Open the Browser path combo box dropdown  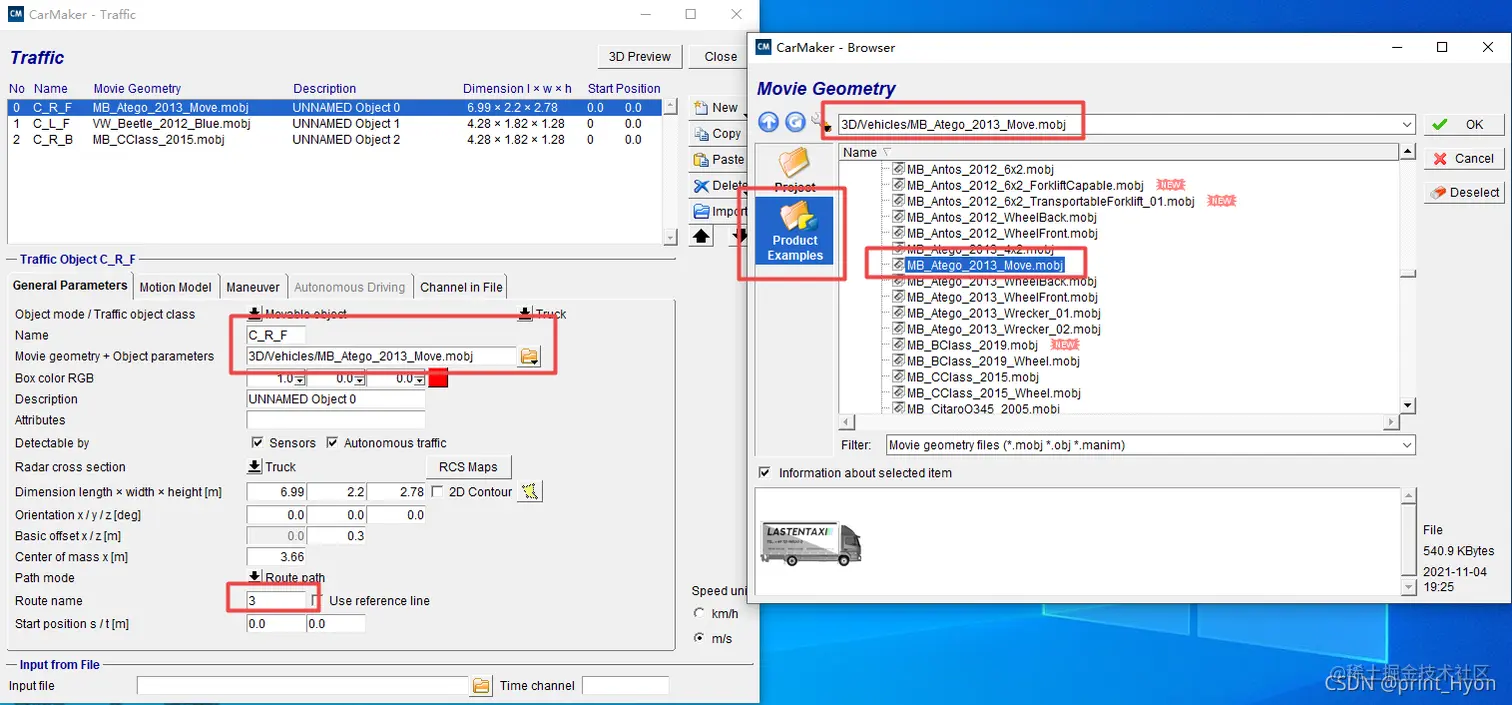[1407, 125]
